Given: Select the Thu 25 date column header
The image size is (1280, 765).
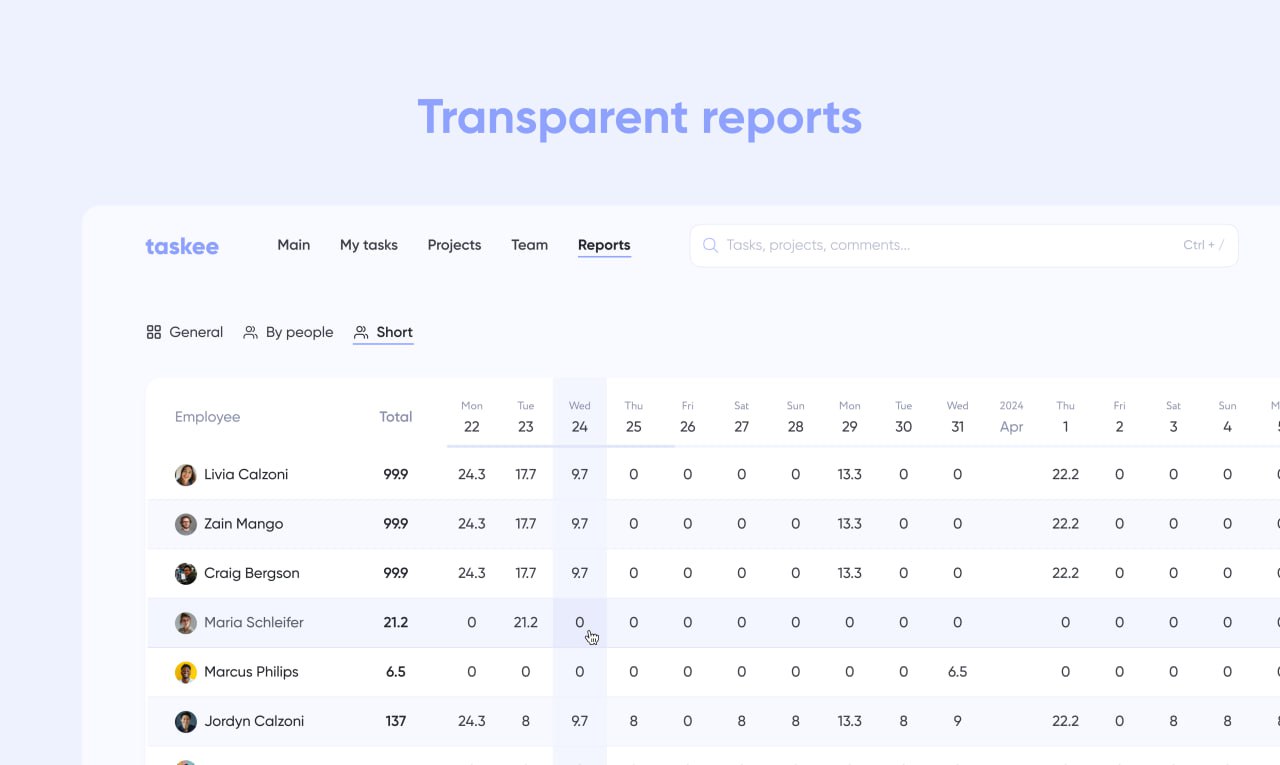Looking at the screenshot, I should (634, 417).
